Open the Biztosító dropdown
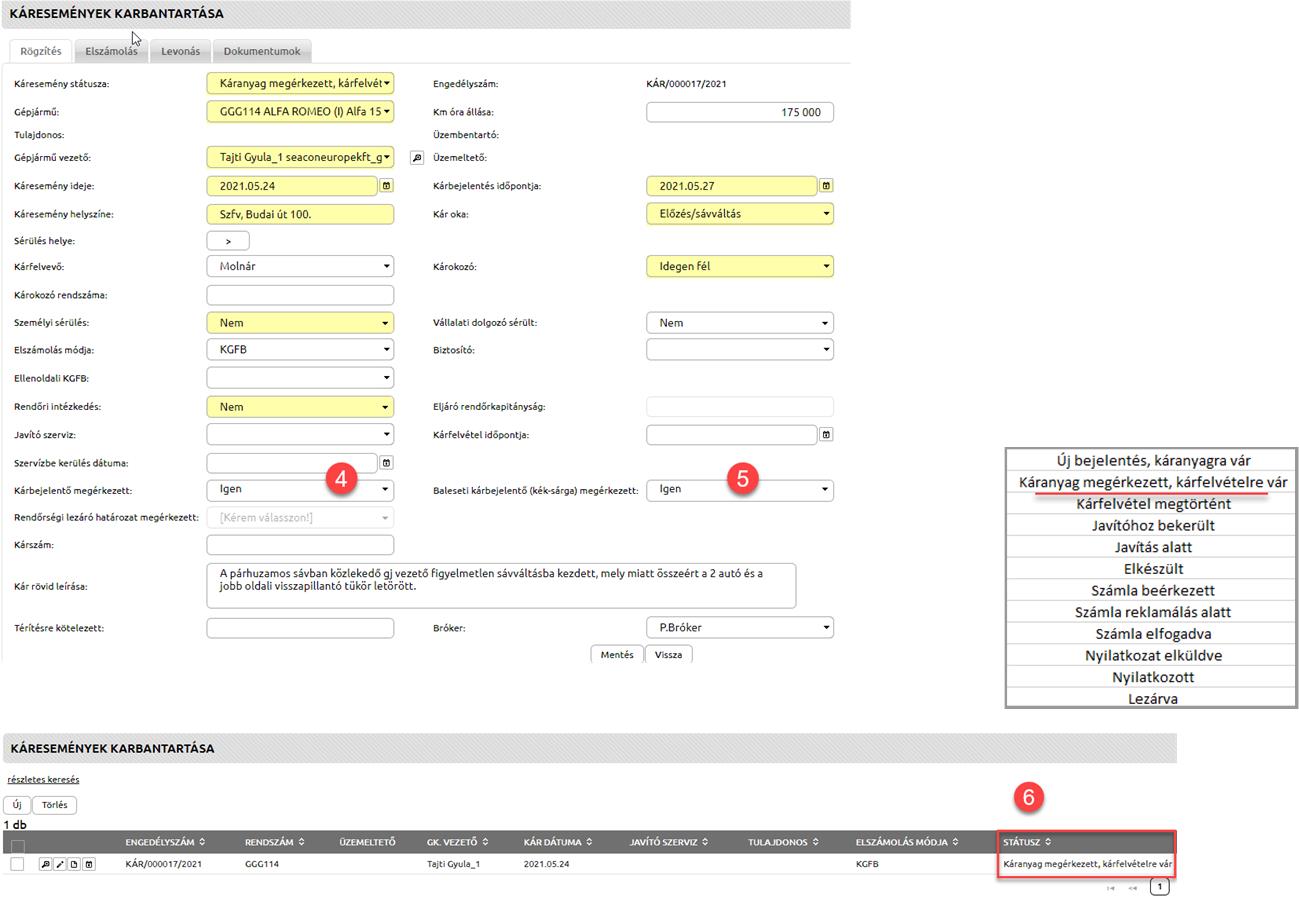 [740, 350]
